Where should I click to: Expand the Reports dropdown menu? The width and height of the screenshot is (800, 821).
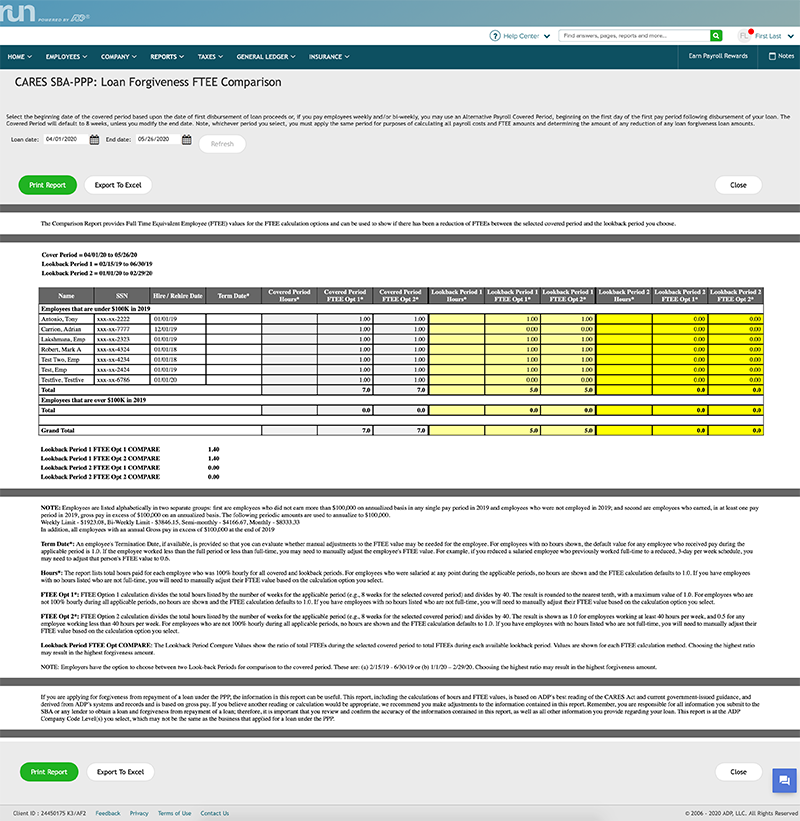pos(166,57)
